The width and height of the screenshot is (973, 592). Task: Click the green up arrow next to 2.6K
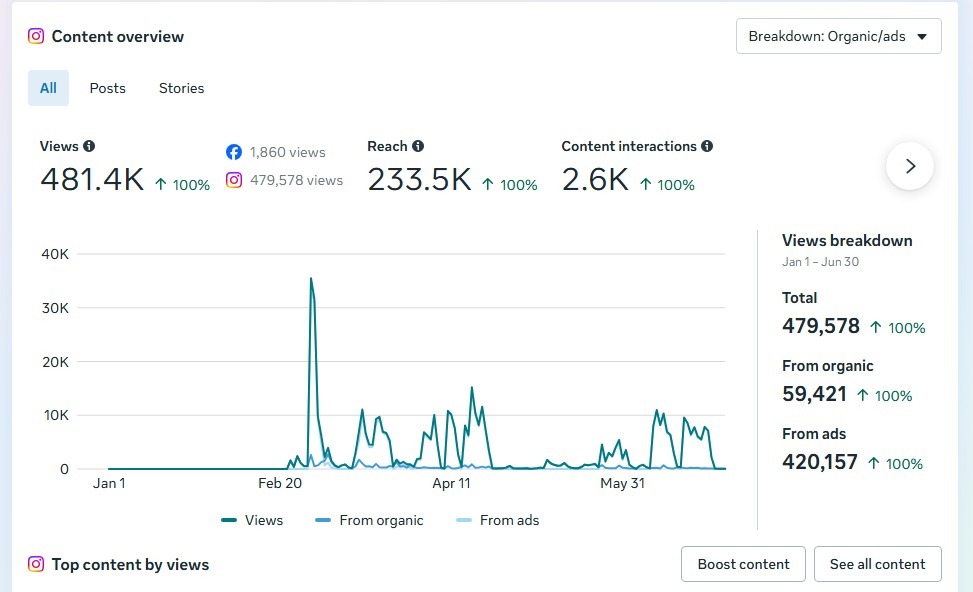[x=645, y=184]
